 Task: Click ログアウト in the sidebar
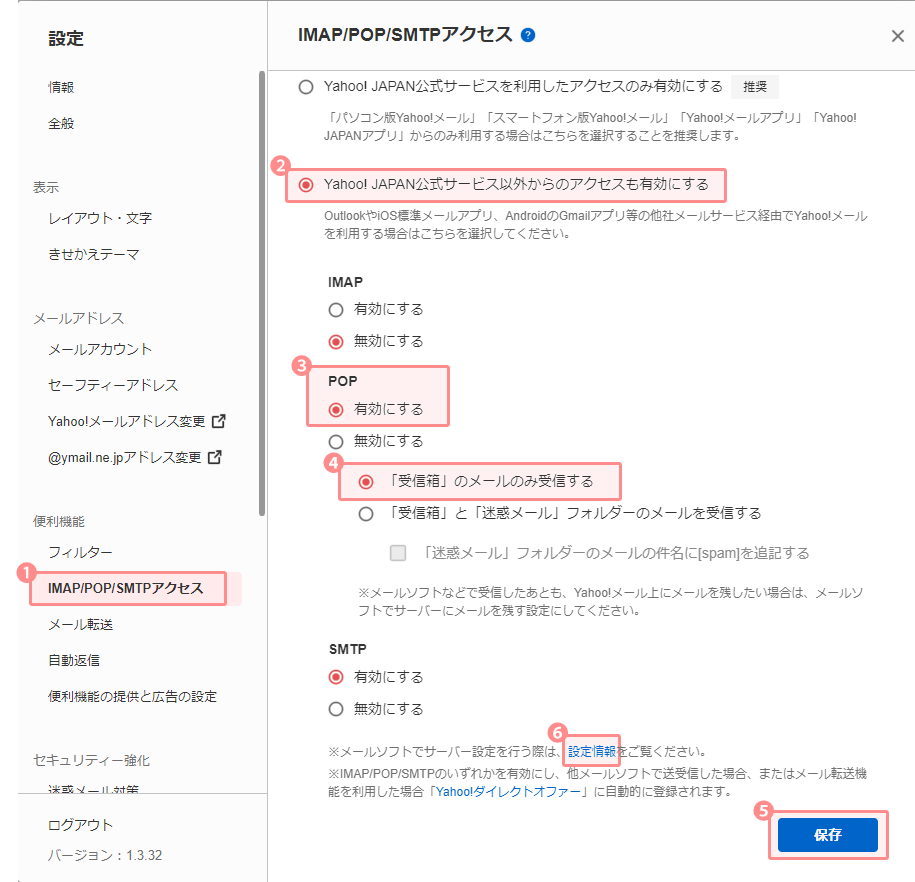(80, 825)
